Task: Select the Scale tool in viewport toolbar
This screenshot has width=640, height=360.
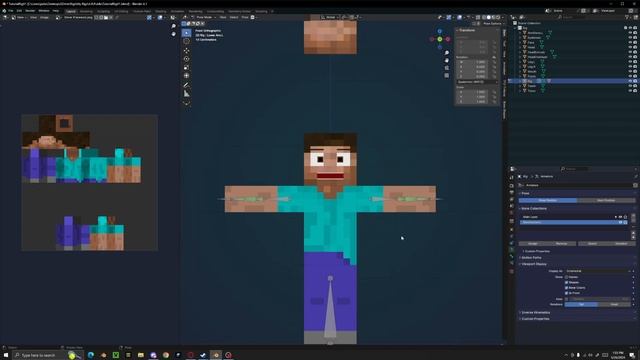Action: 187,68
